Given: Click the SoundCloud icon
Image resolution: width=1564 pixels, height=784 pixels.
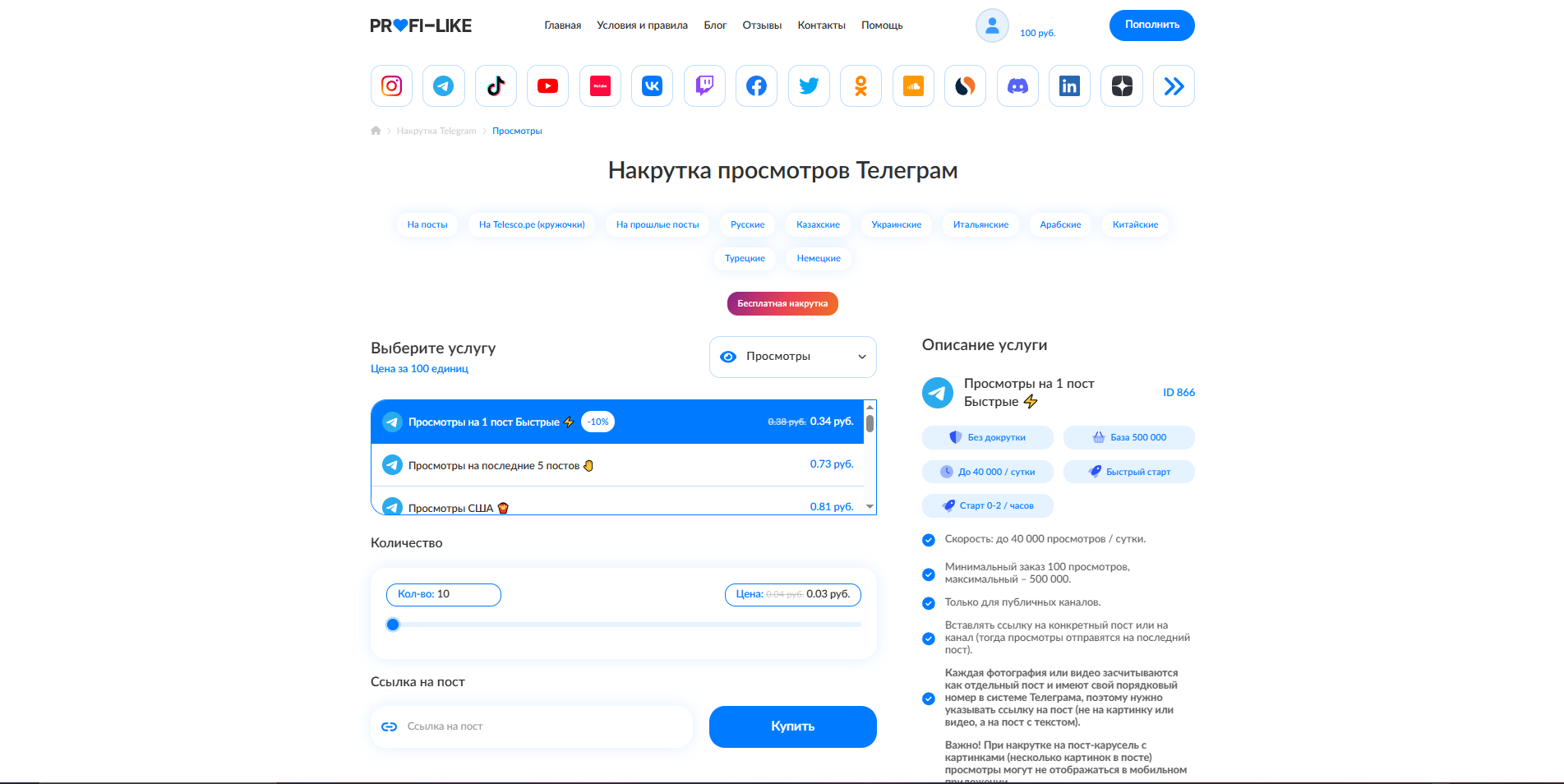Looking at the screenshot, I should (913, 86).
